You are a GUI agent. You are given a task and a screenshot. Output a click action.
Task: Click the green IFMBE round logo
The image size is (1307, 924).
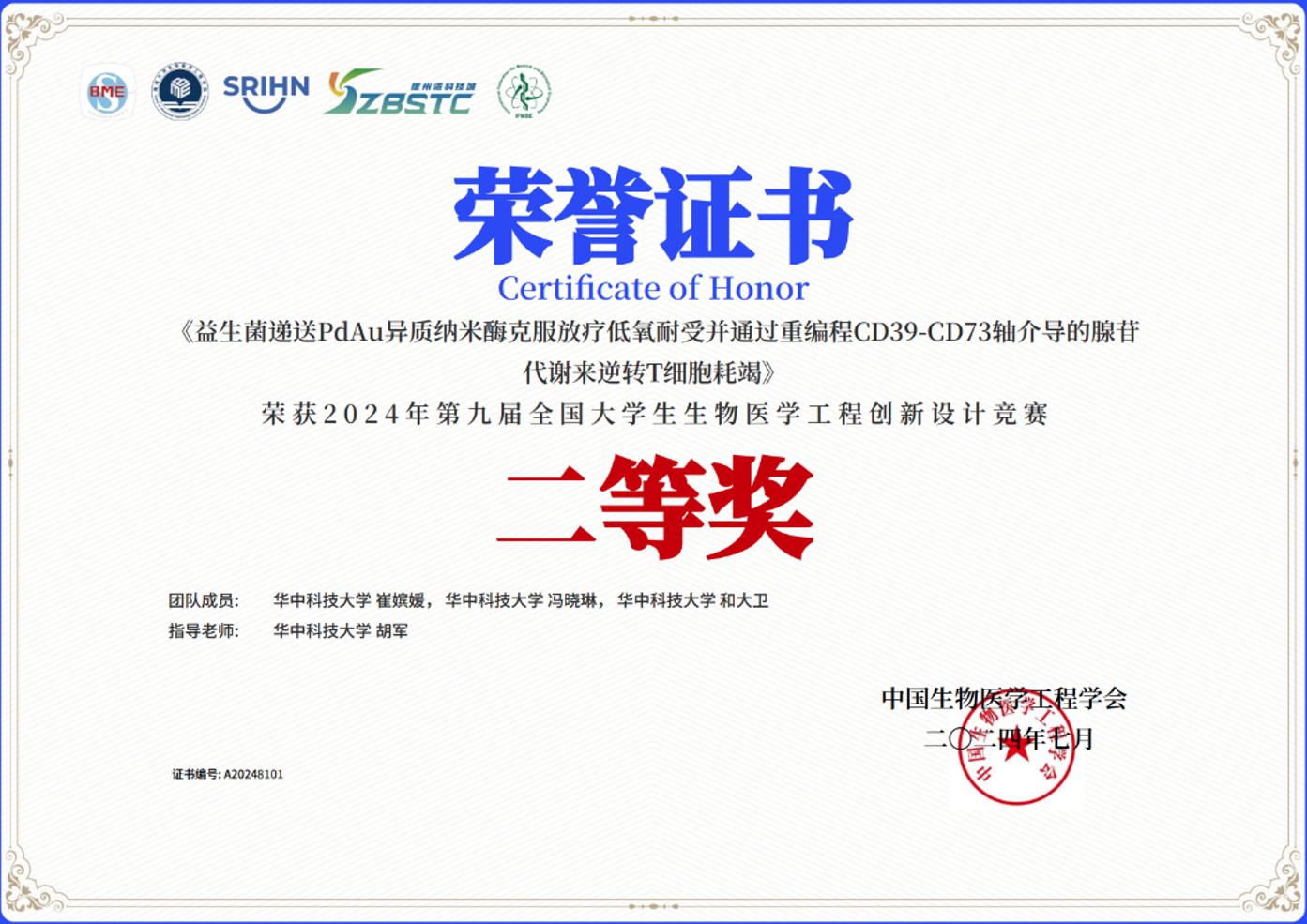click(x=524, y=92)
